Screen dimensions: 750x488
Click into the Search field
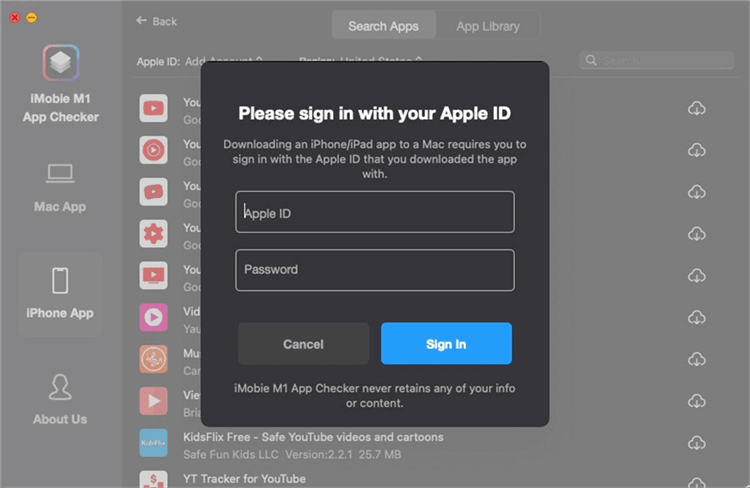click(x=656, y=60)
